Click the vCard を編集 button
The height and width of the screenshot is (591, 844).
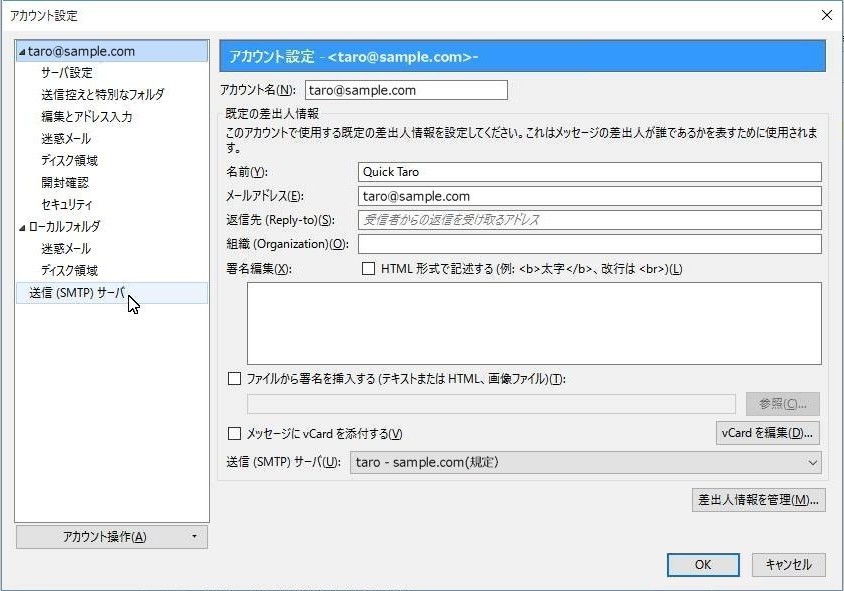click(768, 433)
